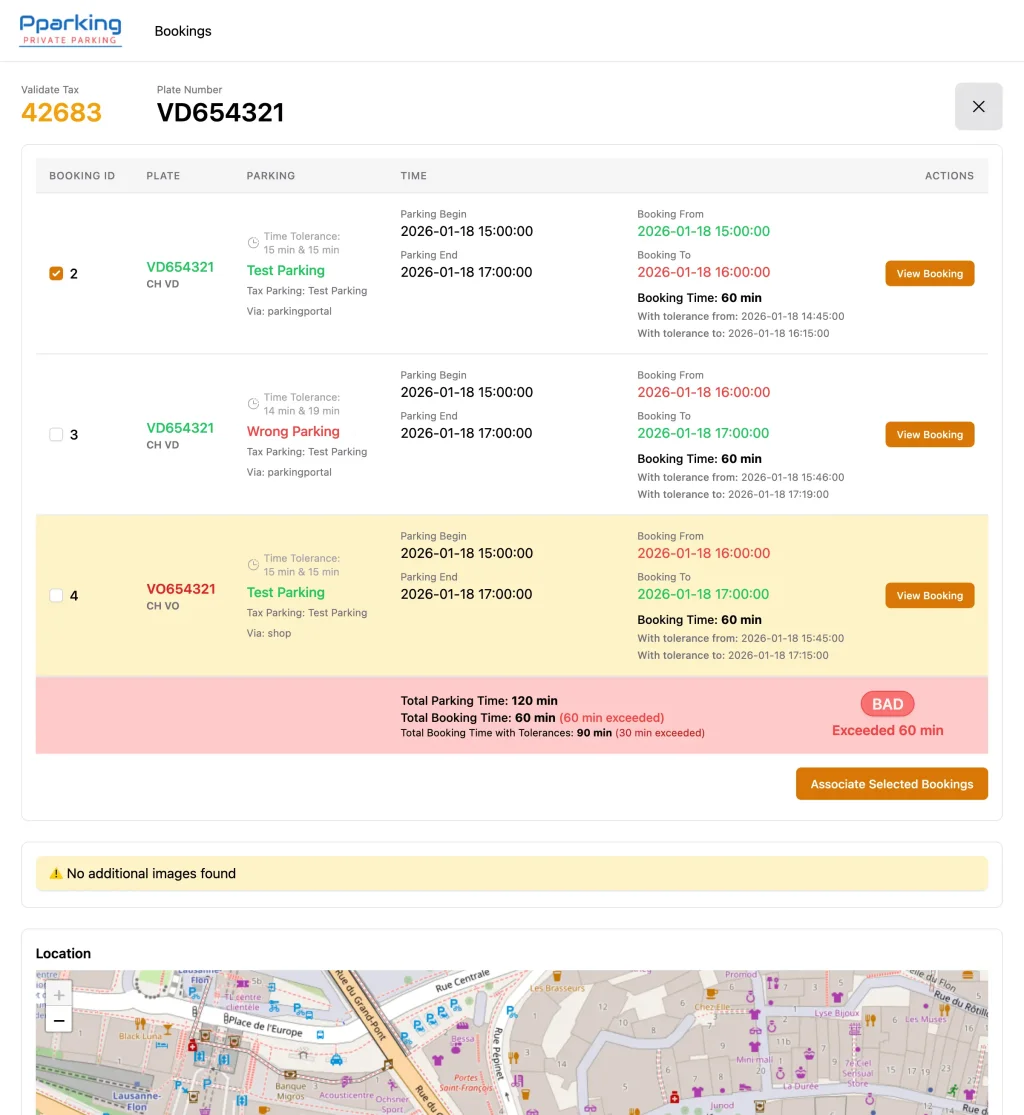The height and width of the screenshot is (1115, 1024).
Task: Click the Pparking Private Parking logo
Action: [x=71, y=30]
